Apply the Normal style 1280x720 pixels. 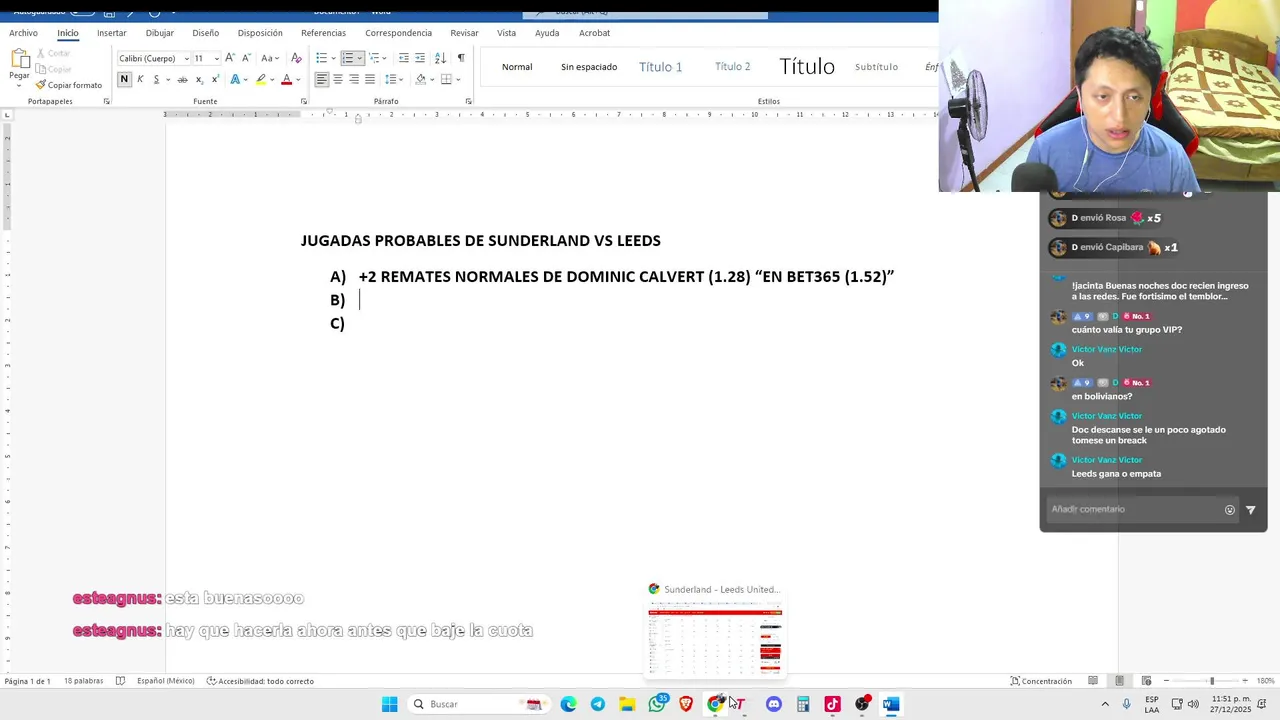[517, 67]
